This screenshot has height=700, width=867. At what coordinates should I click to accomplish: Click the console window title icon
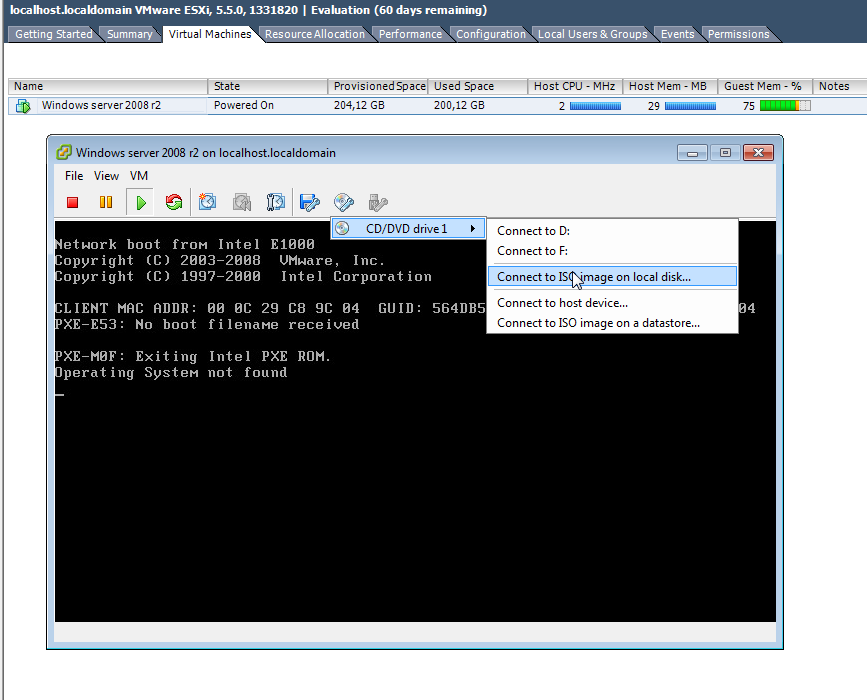tap(64, 152)
